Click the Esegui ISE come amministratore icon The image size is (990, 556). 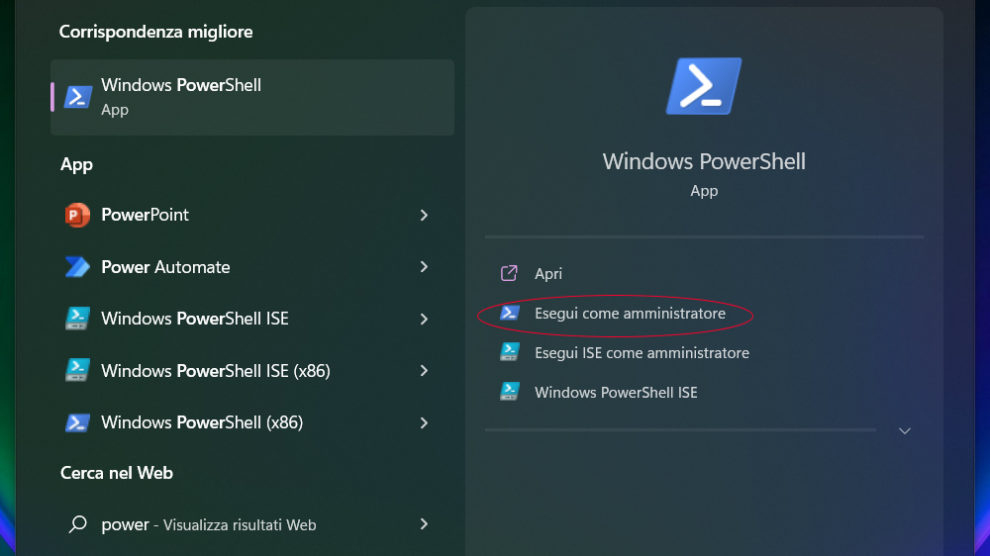coord(510,352)
